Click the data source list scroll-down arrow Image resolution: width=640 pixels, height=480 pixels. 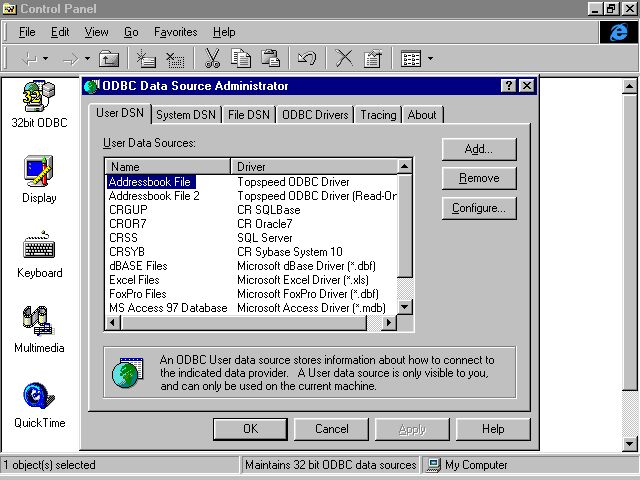pos(404,307)
